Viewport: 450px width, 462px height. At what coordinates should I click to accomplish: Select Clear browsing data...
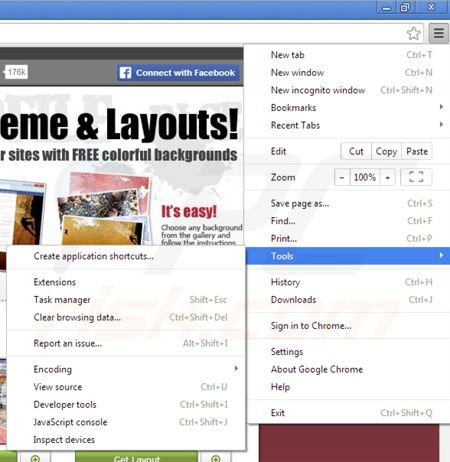coord(126,318)
